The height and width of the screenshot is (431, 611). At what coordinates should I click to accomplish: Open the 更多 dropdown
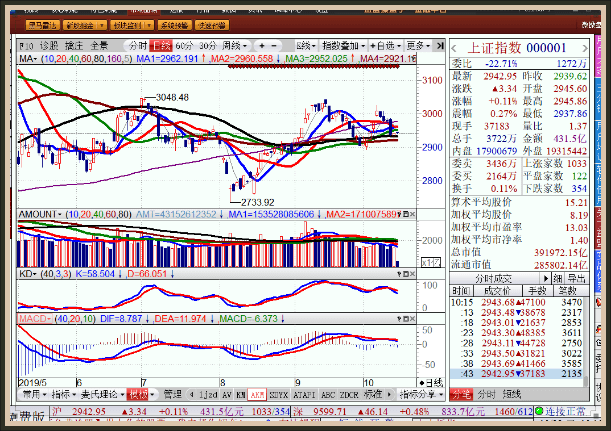[418, 46]
